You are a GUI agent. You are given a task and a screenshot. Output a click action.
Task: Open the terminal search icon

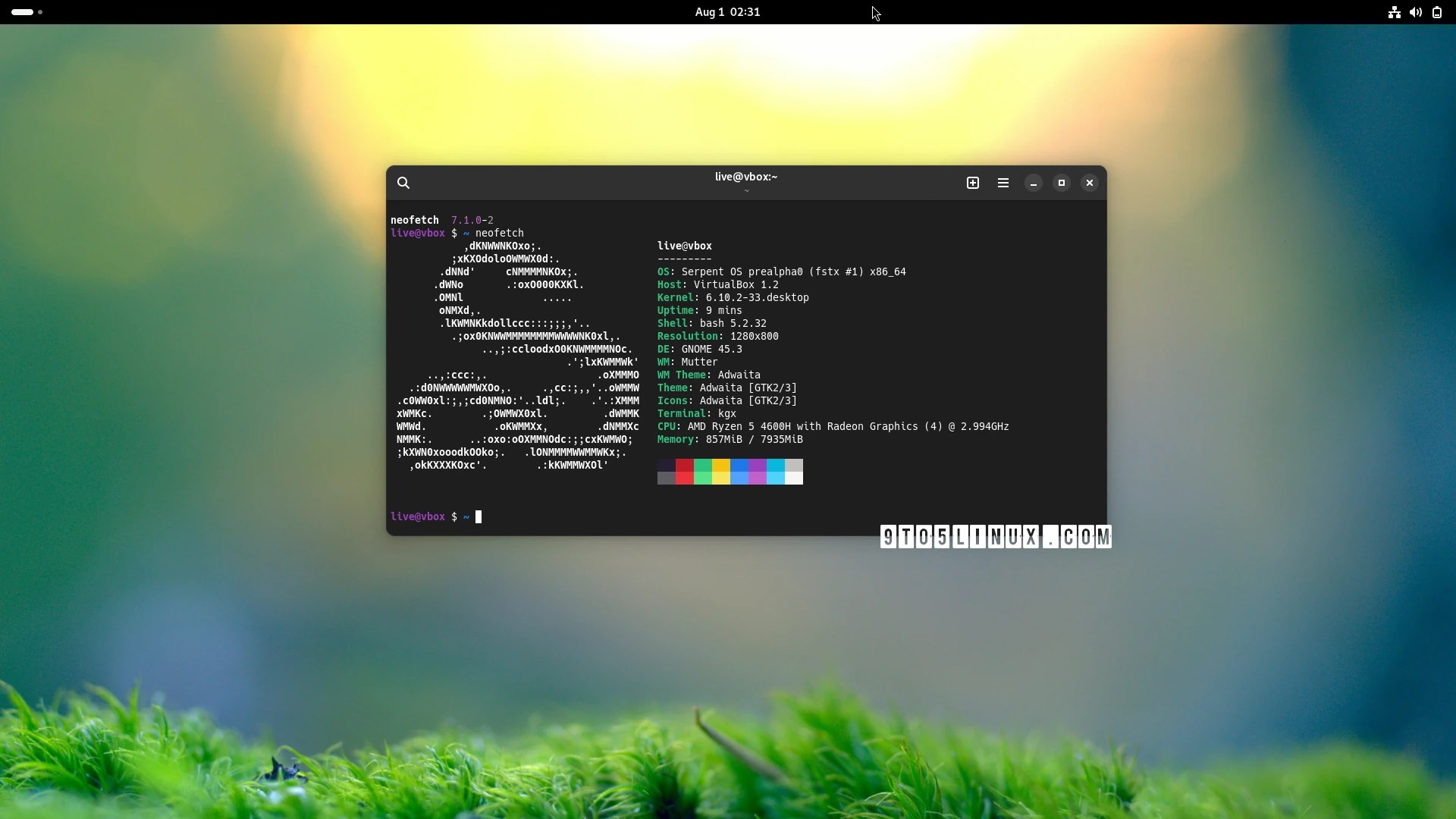pos(403,183)
